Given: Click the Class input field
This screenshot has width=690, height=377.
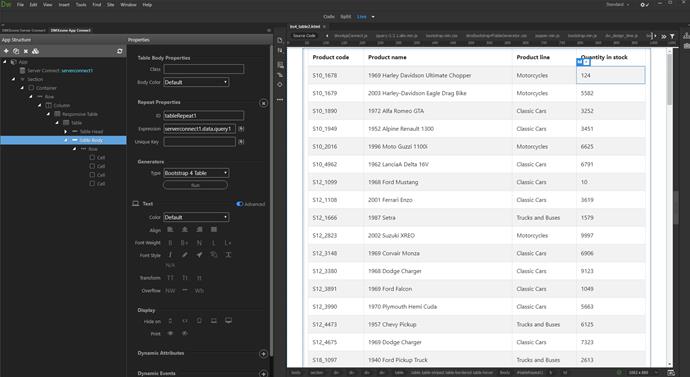Looking at the screenshot, I should [x=204, y=69].
